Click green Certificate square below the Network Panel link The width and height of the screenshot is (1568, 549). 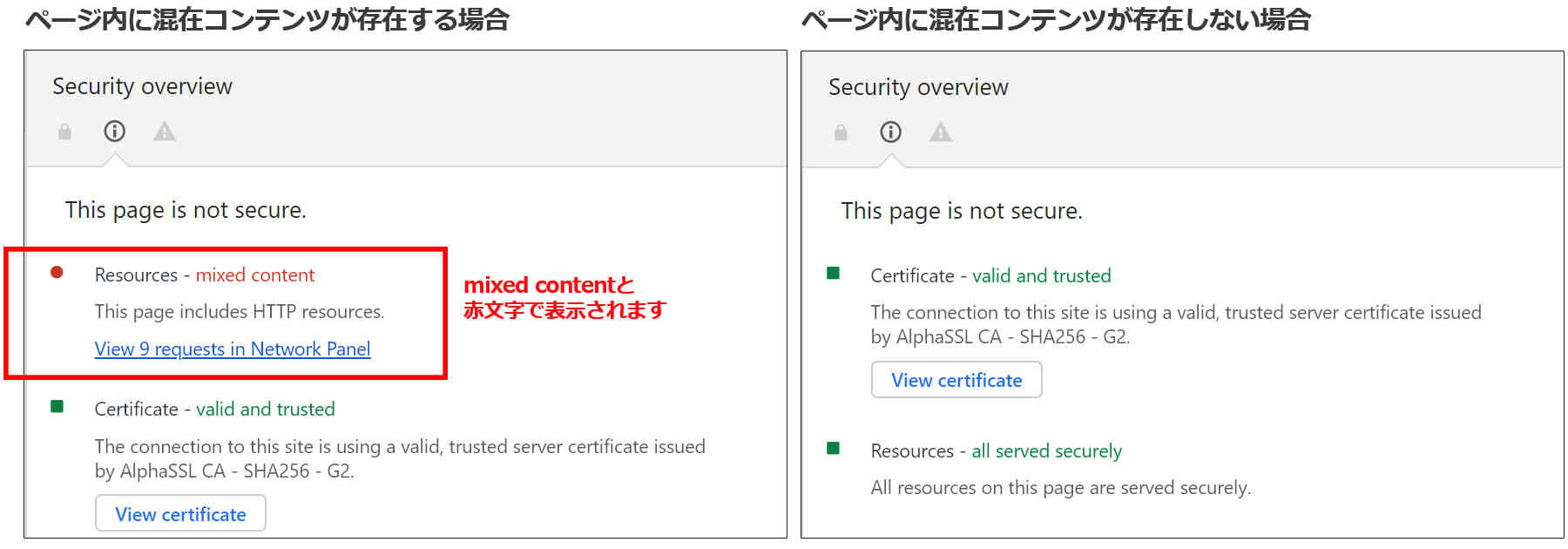57,407
